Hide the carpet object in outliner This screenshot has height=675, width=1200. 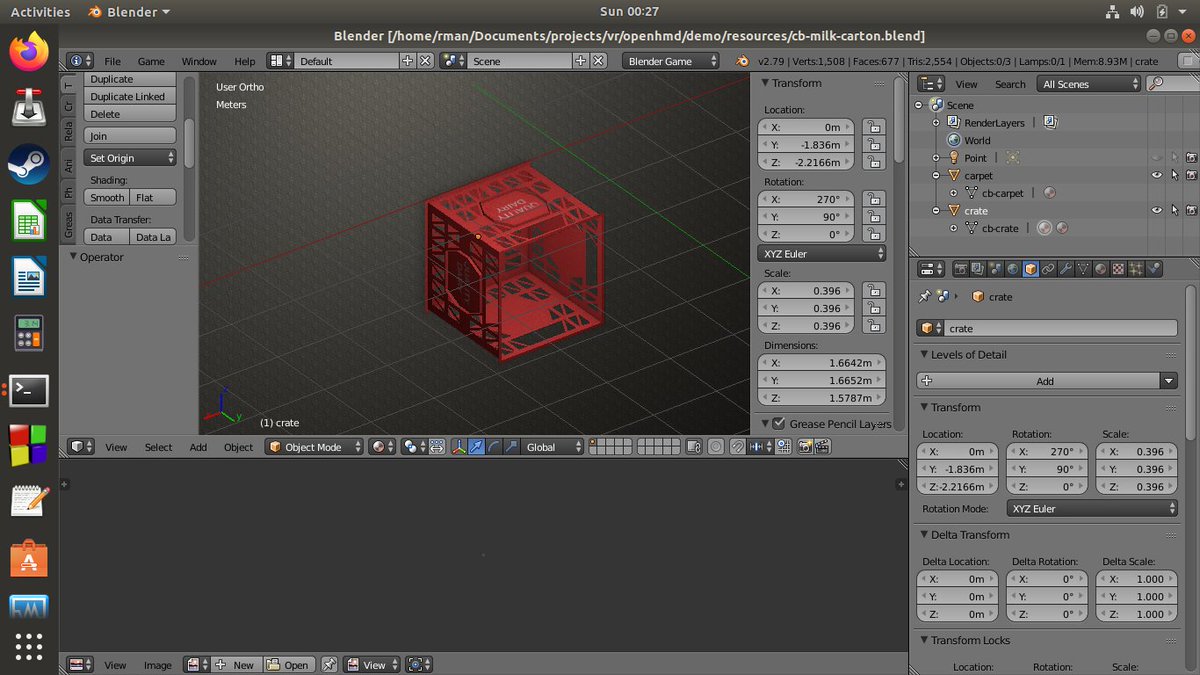click(x=1156, y=175)
